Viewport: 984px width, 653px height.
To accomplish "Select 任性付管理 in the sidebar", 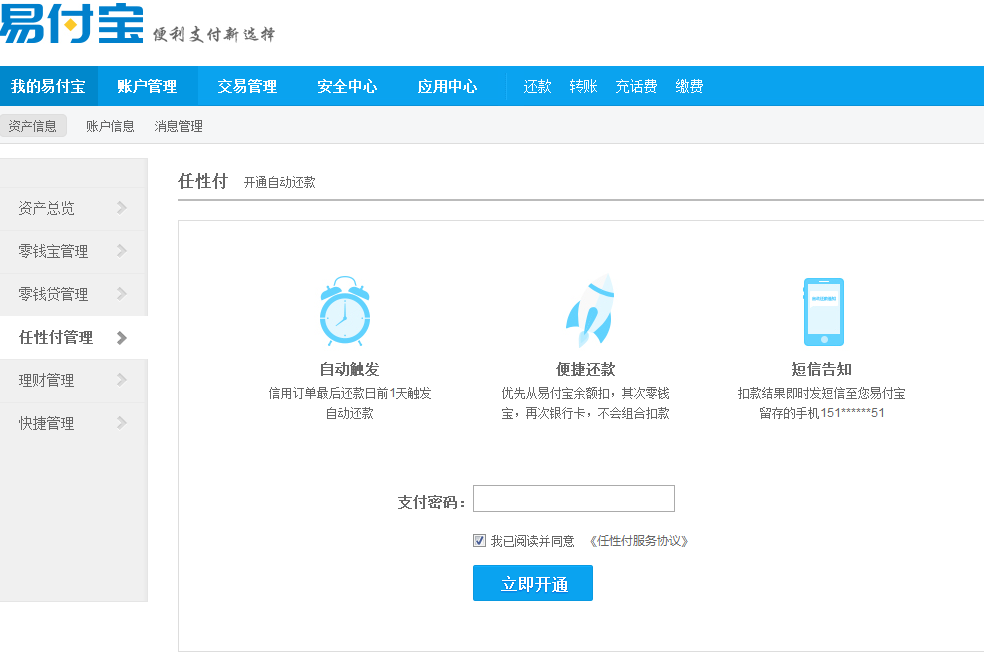I will point(73,337).
